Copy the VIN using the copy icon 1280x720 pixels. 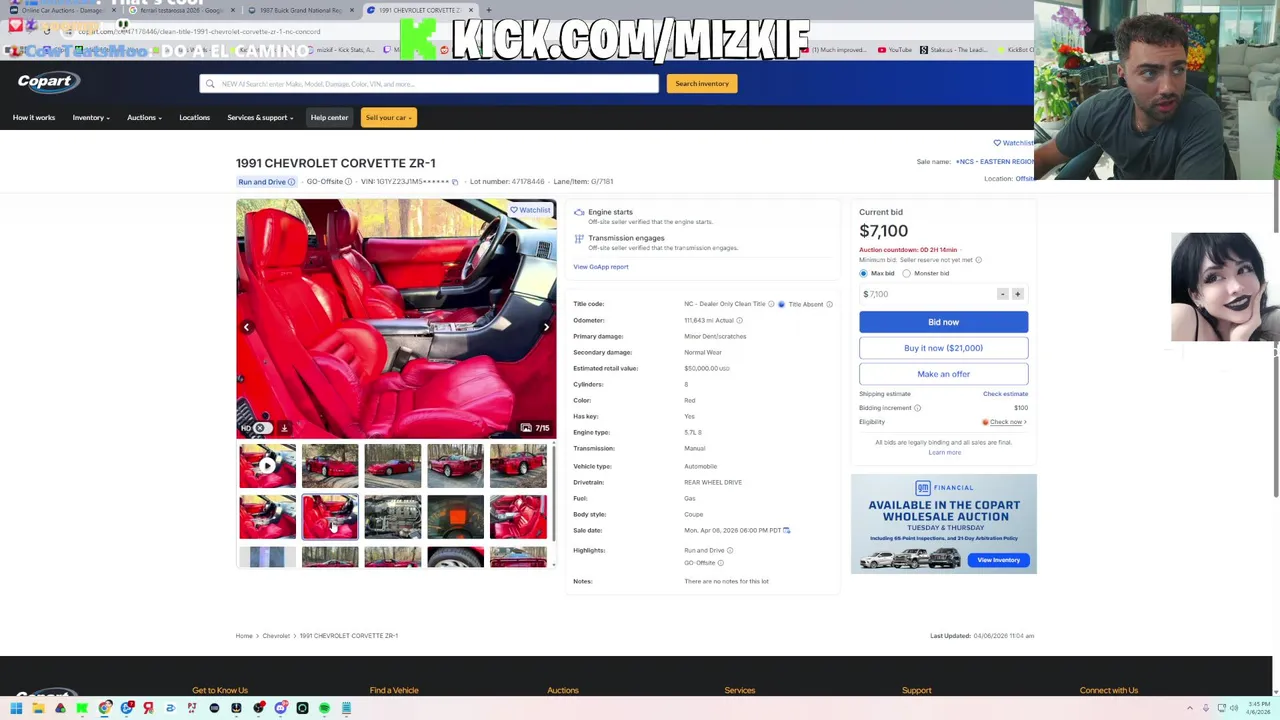(x=455, y=182)
